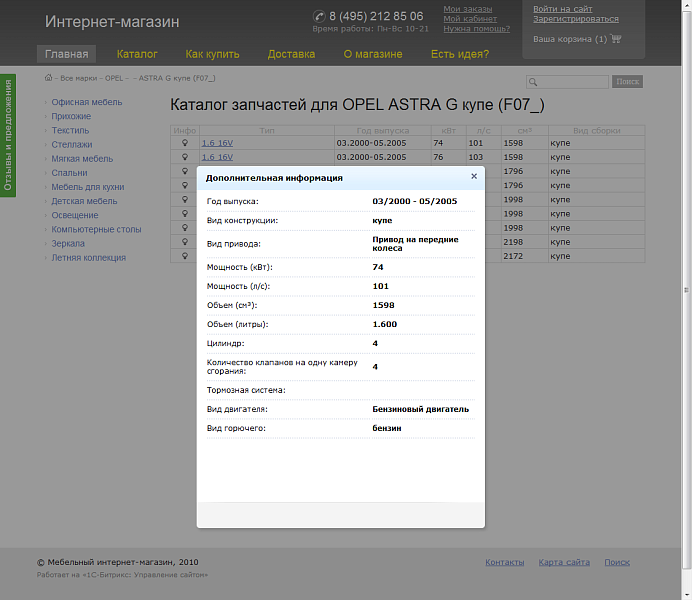Open the Как купить menu
Image resolution: width=692 pixels, height=600 pixels.
click(x=212, y=54)
